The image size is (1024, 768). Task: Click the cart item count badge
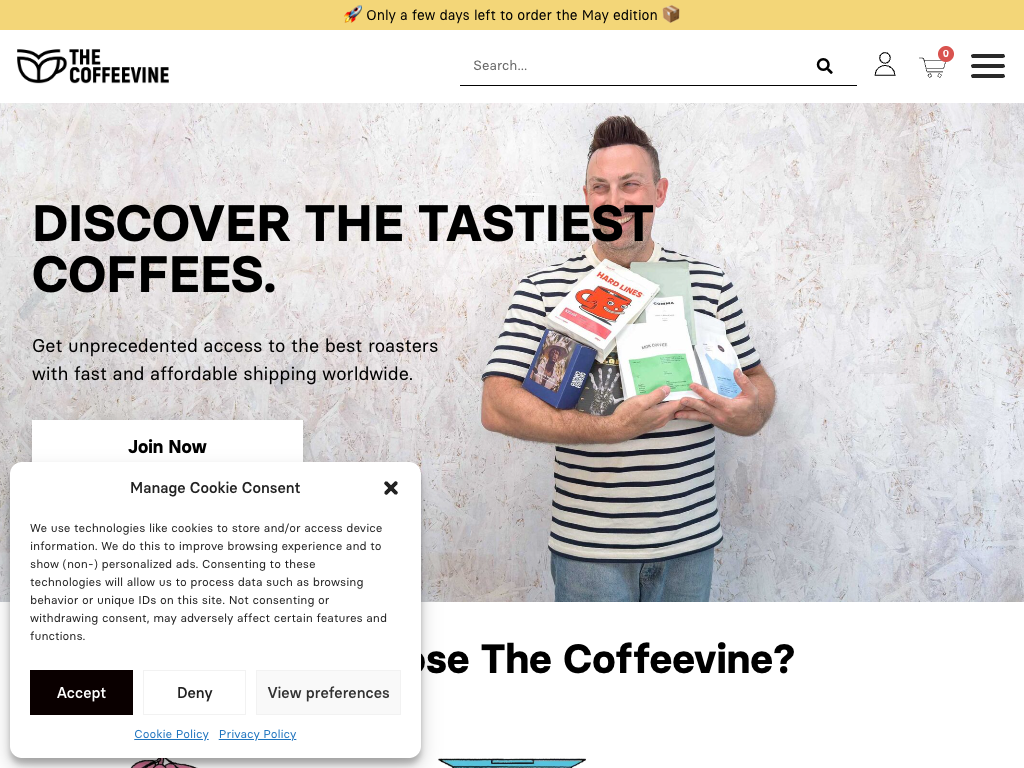pyautogui.click(x=945, y=54)
